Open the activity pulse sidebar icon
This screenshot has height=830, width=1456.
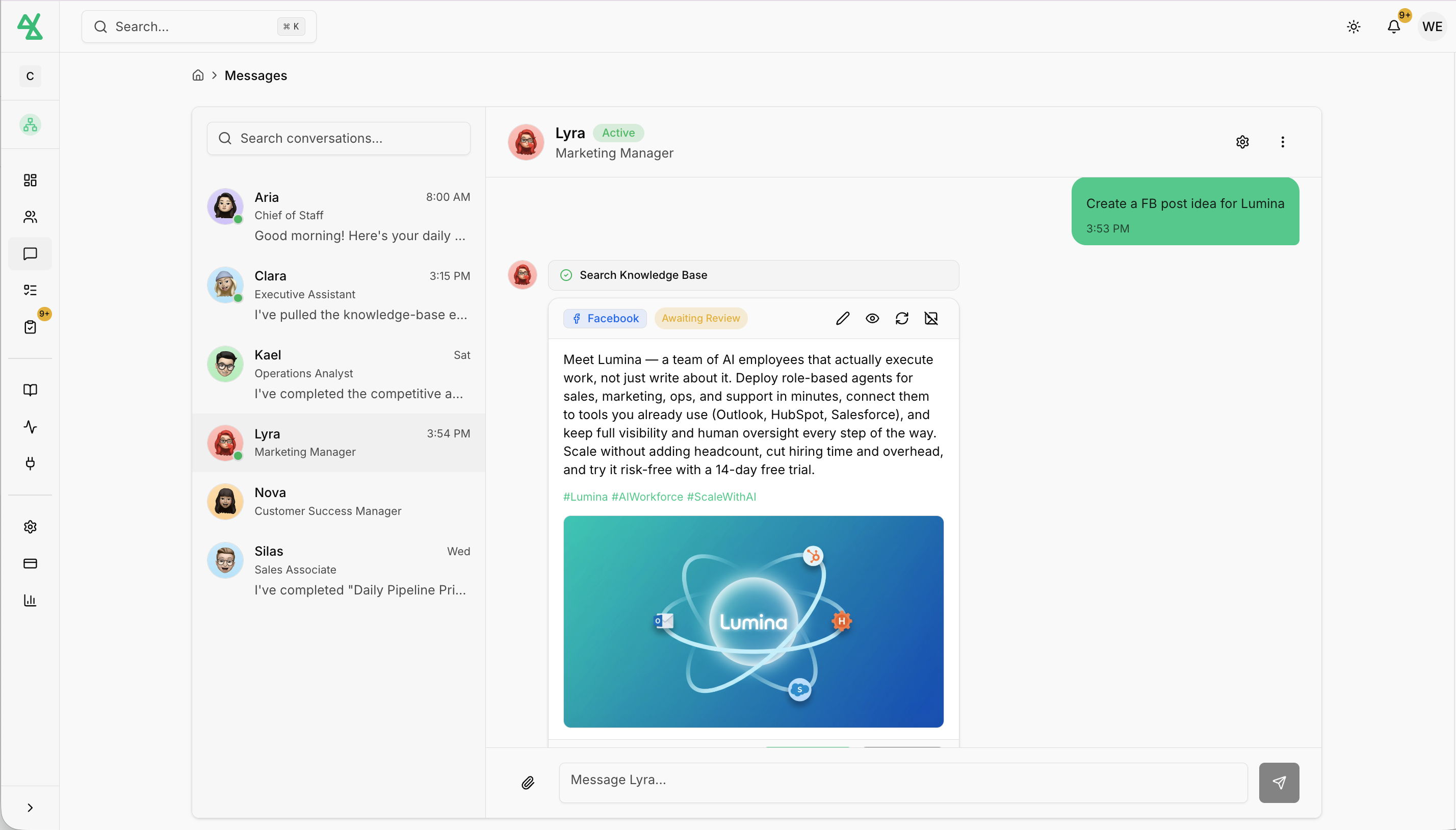coord(30,426)
